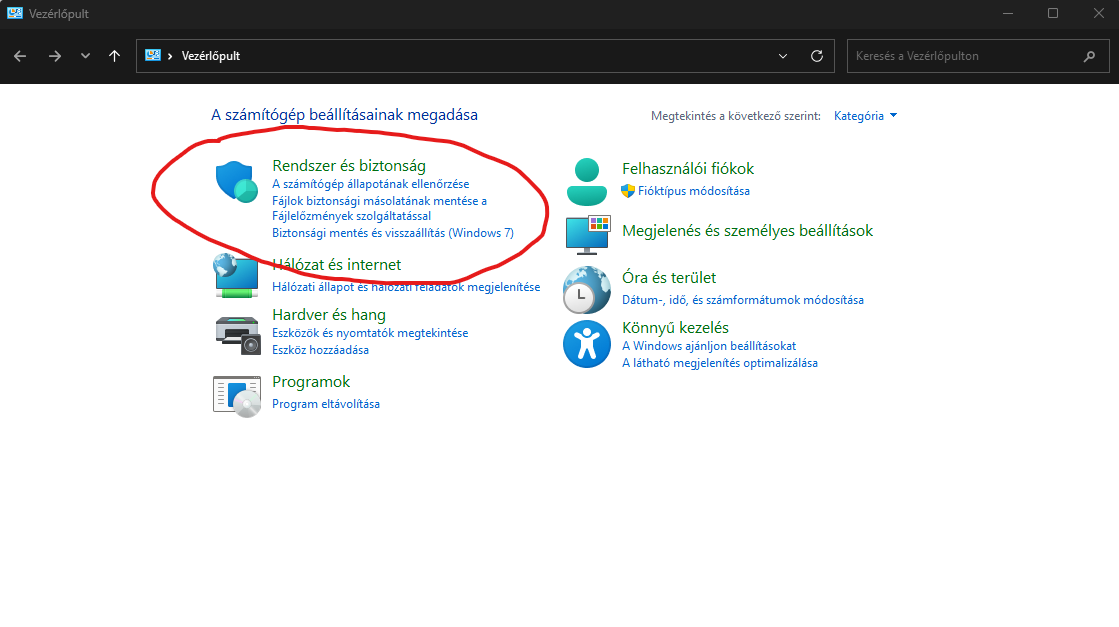The image size is (1119, 627).
Task: Click the Könnyű kezelés accessibility icon
Action: point(587,344)
